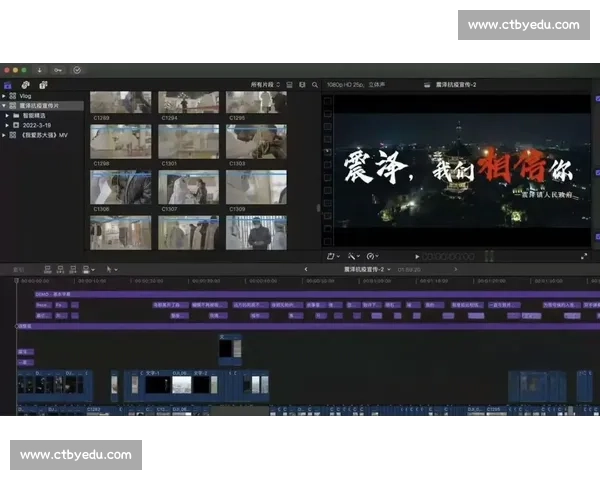Toggle filmstrip and list view icon

pos(302,85)
